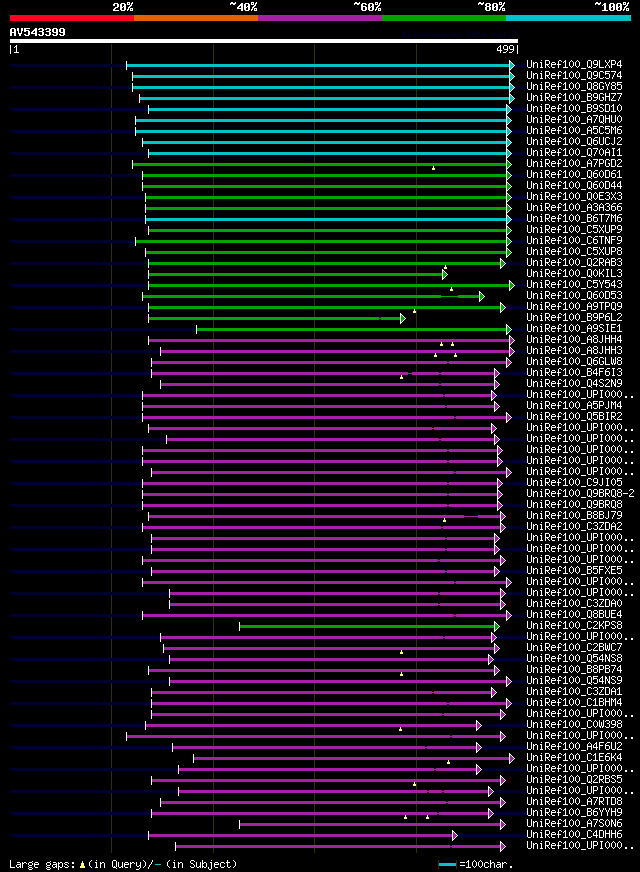Screen dimensions: 640x872
Task: Choose the UniRef100_C3ZDA0 hit
Action: 574,603
